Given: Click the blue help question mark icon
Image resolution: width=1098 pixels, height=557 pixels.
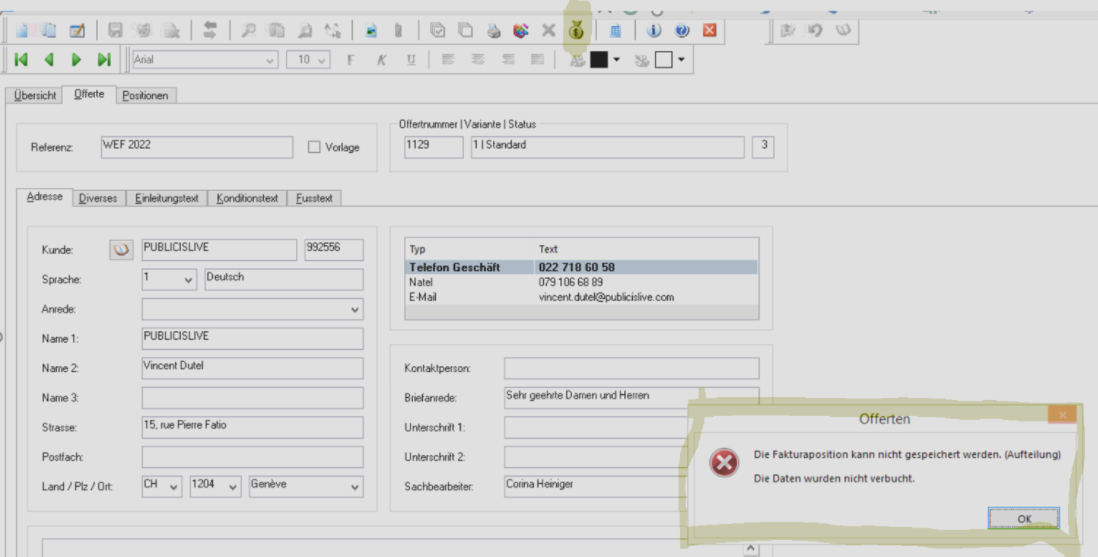Looking at the screenshot, I should coord(682,31).
